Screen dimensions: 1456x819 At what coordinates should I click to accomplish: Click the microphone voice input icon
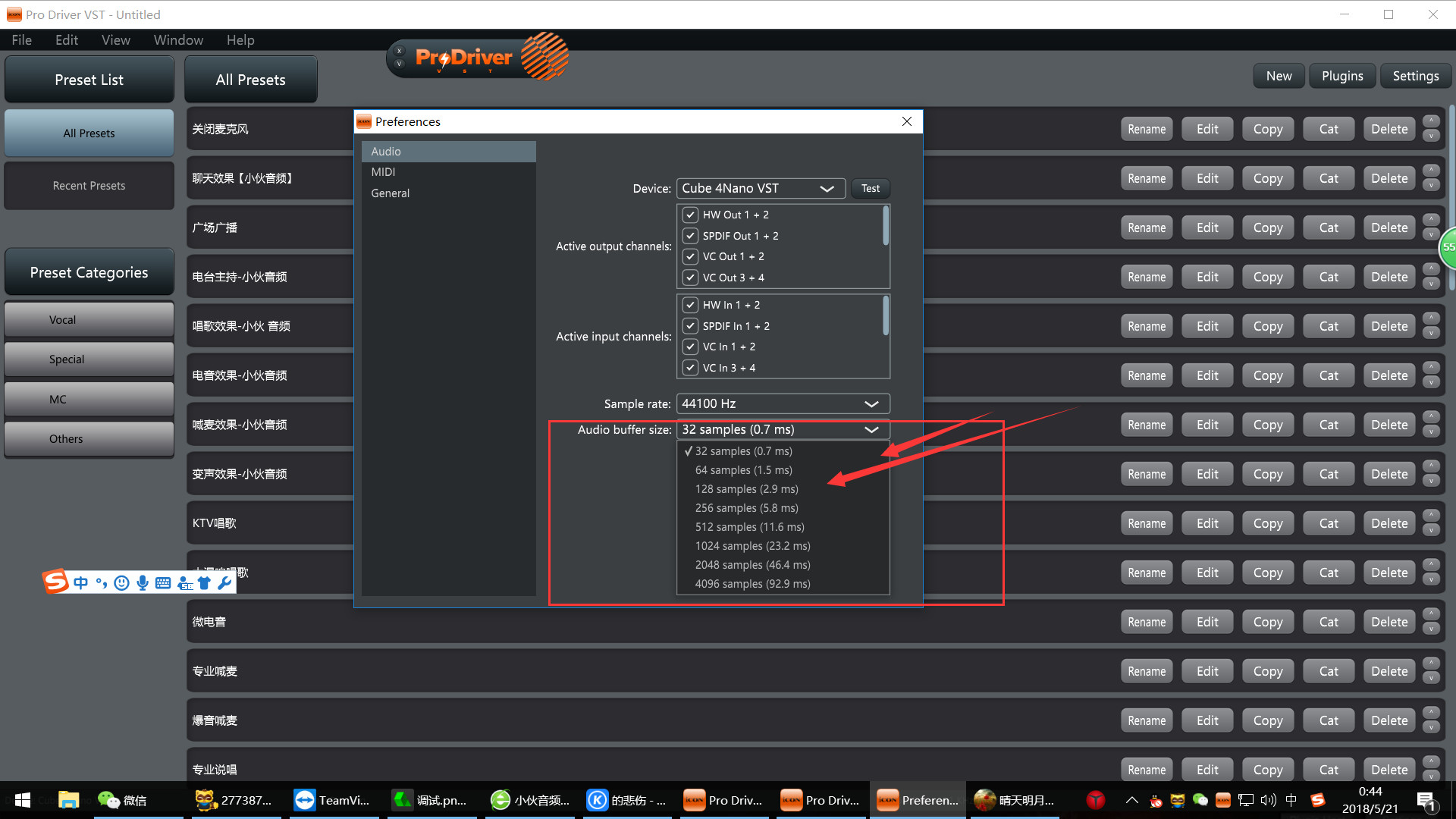pos(143,582)
